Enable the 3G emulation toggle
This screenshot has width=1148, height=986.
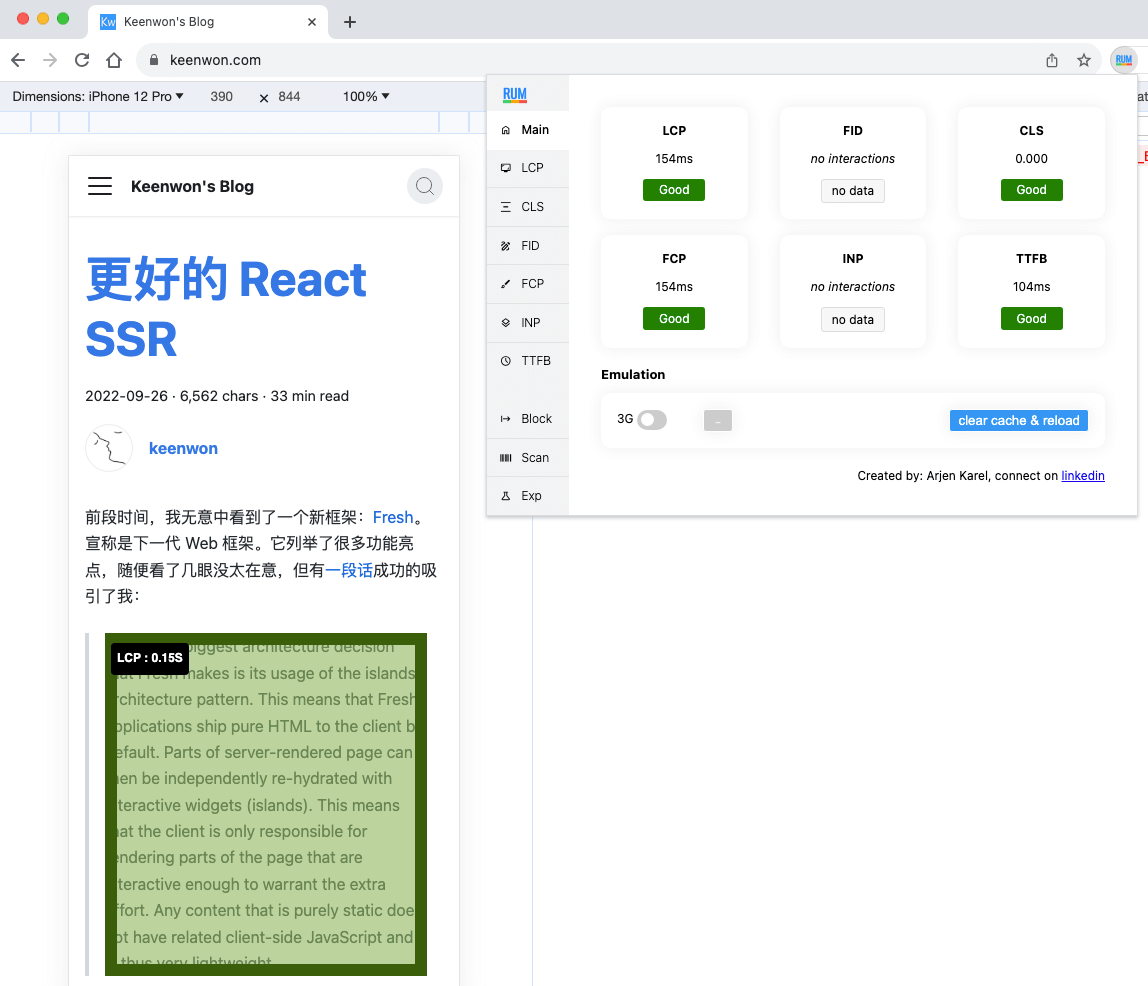click(x=652, y=420)
